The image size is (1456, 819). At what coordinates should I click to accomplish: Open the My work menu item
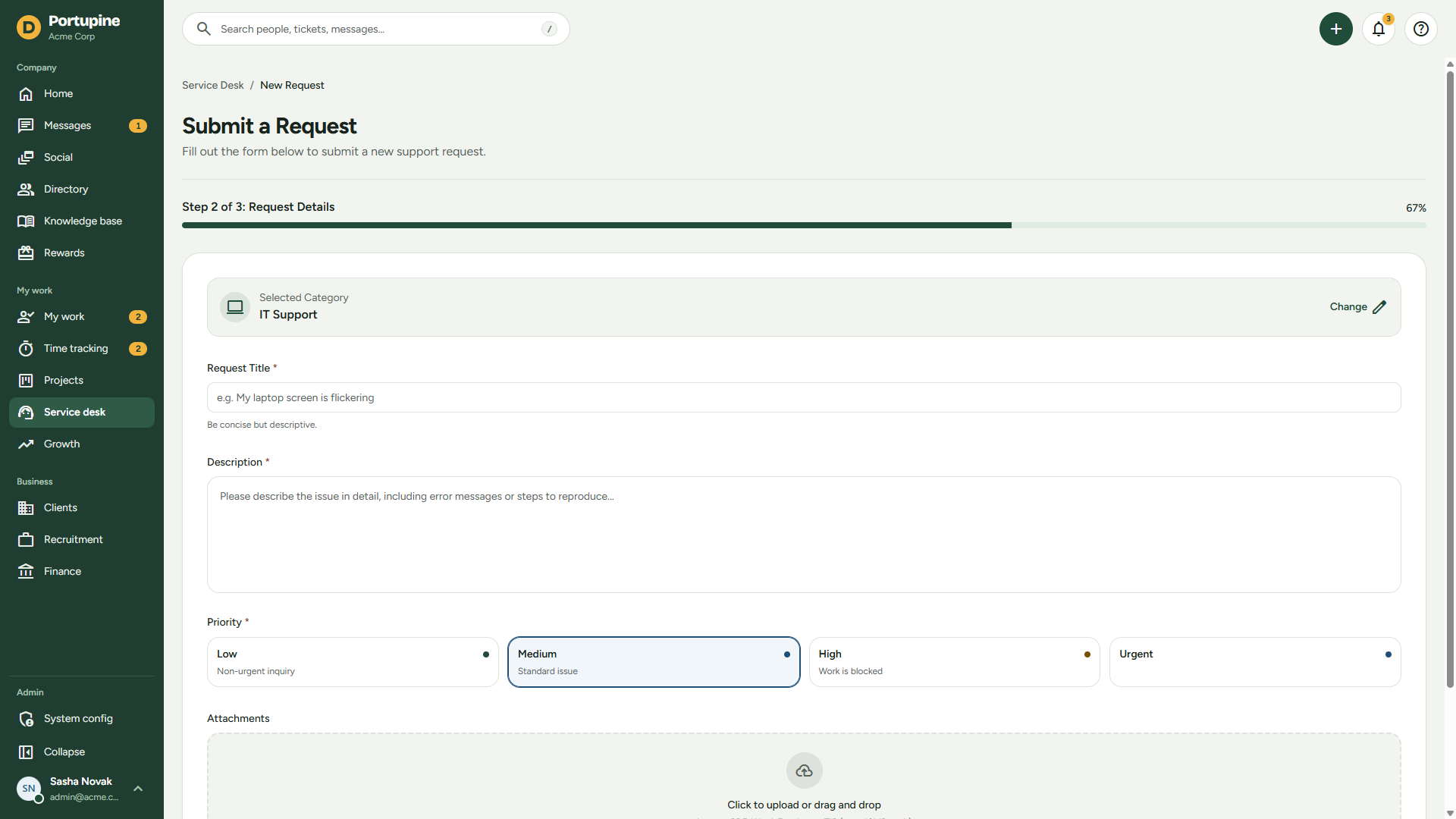[x=82, y=317]
